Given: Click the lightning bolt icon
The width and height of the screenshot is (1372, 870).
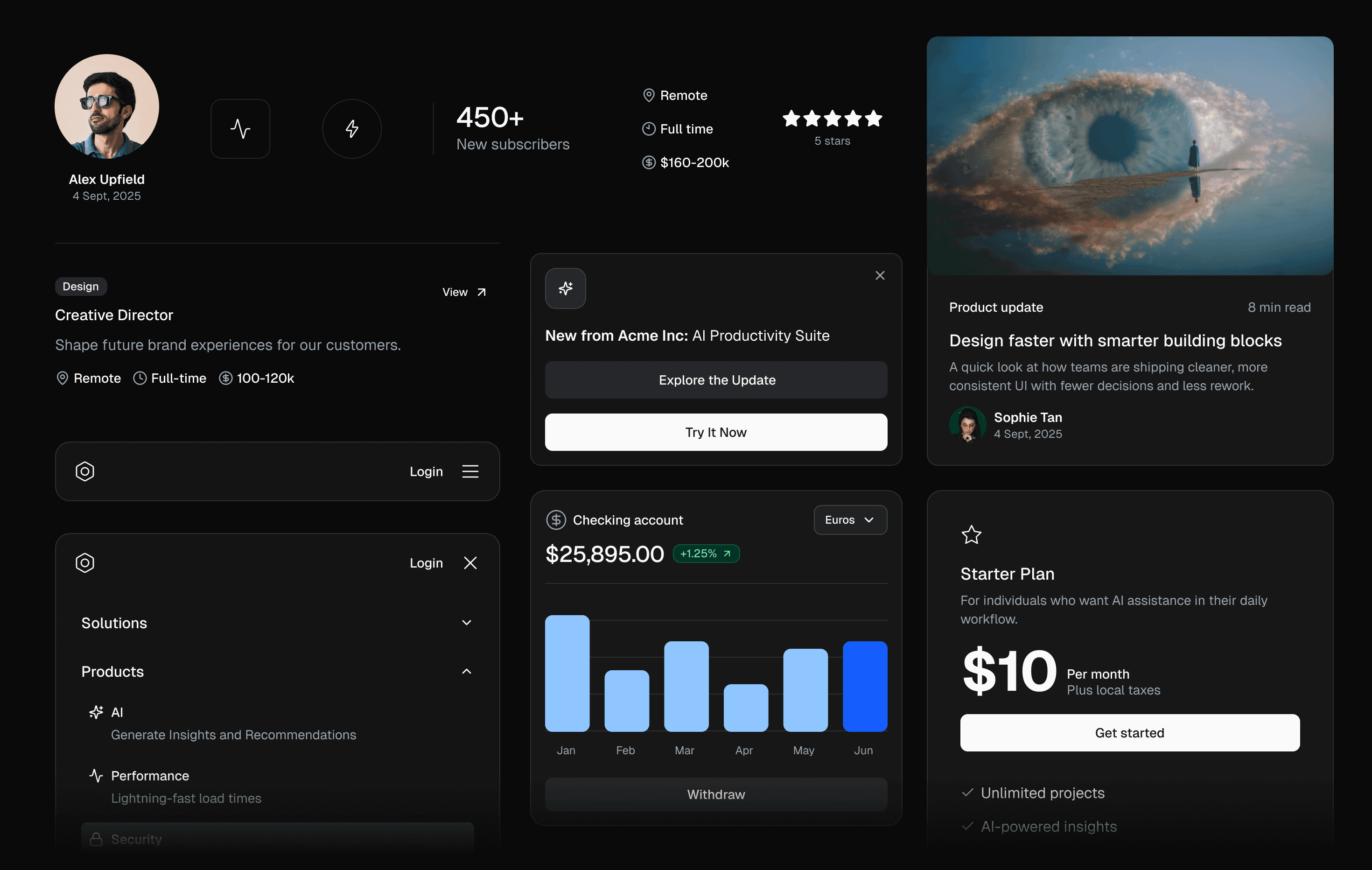Looking at the screenshot, I should [x=351, y=128].
